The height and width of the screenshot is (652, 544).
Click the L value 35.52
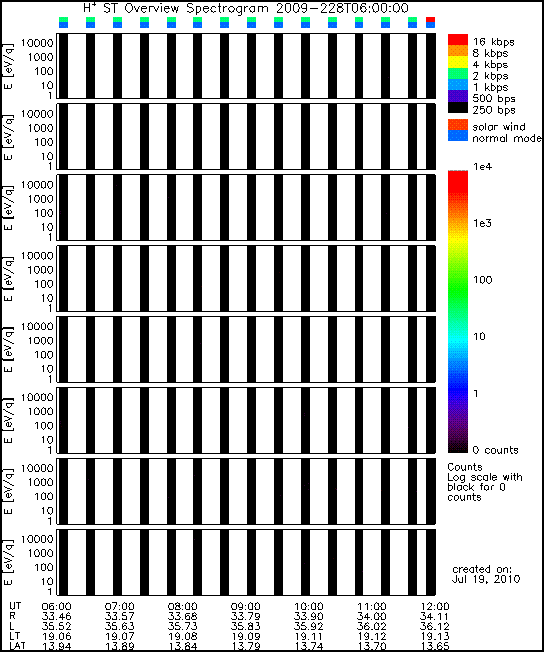57,627
